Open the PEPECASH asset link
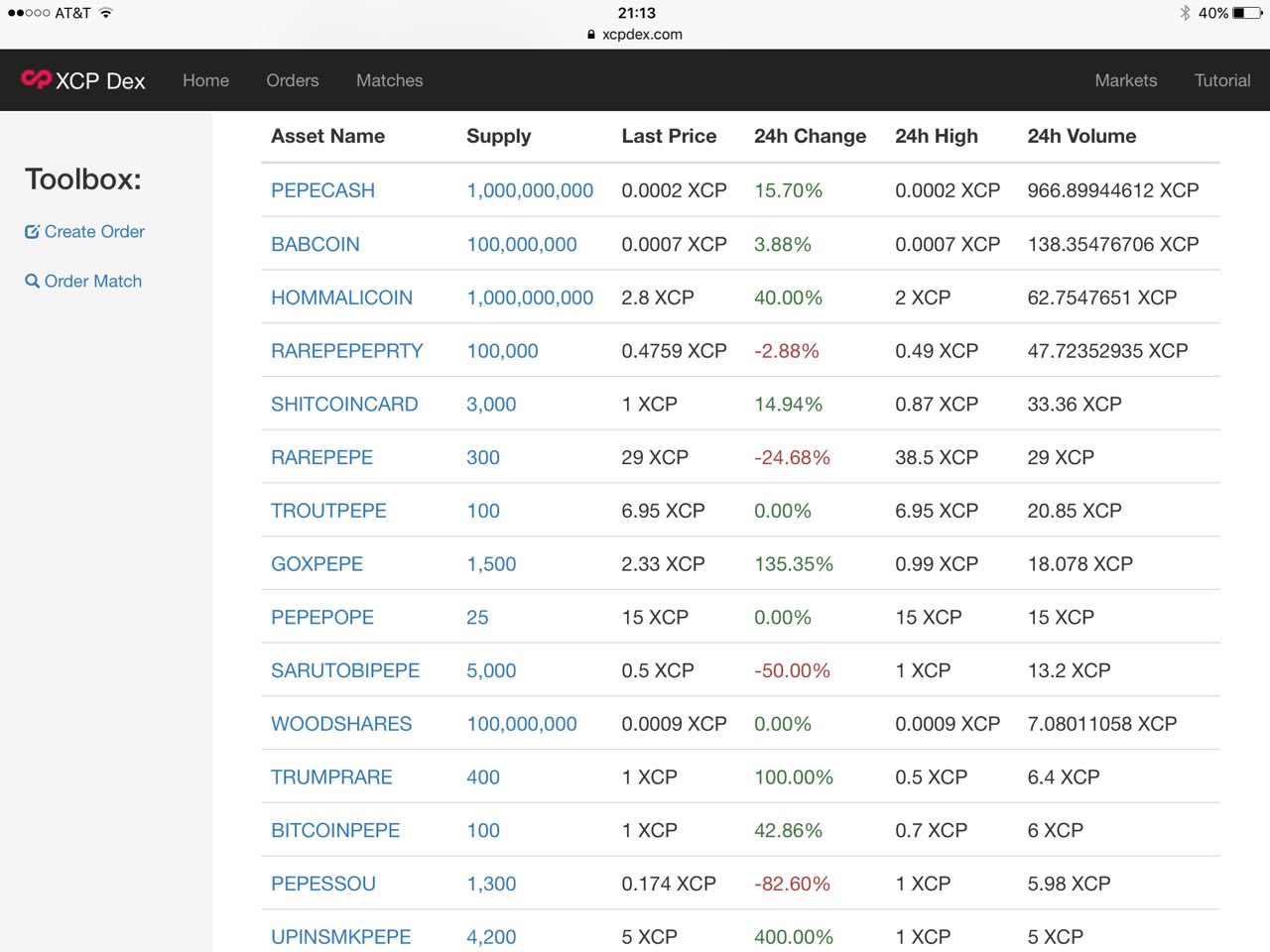Viewport: 1270px width, 952px height. [x=322, y=190]
